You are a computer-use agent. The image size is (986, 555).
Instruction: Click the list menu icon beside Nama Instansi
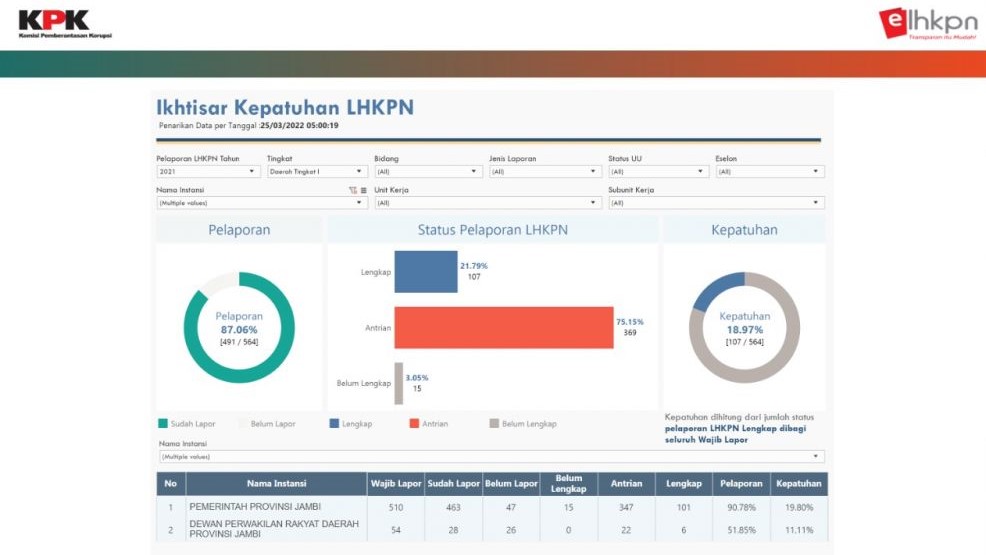(x=363, y=190)
